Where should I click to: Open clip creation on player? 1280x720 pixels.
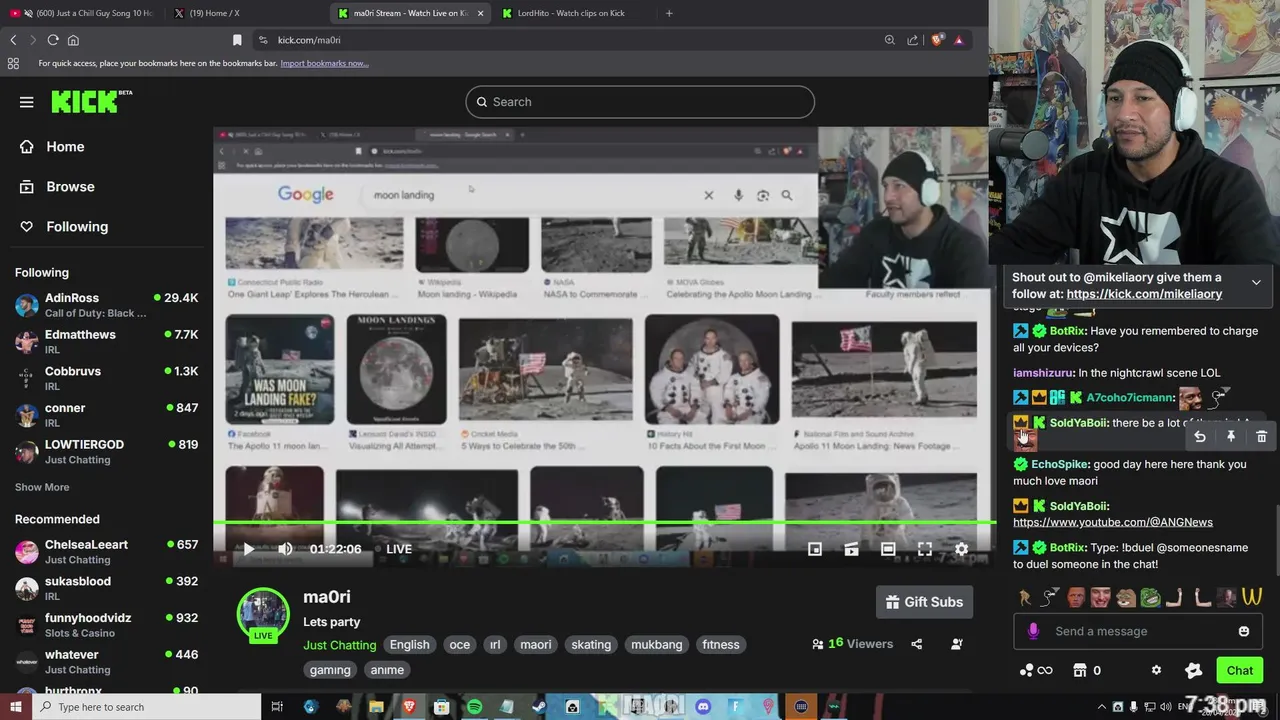pos(851,549)
